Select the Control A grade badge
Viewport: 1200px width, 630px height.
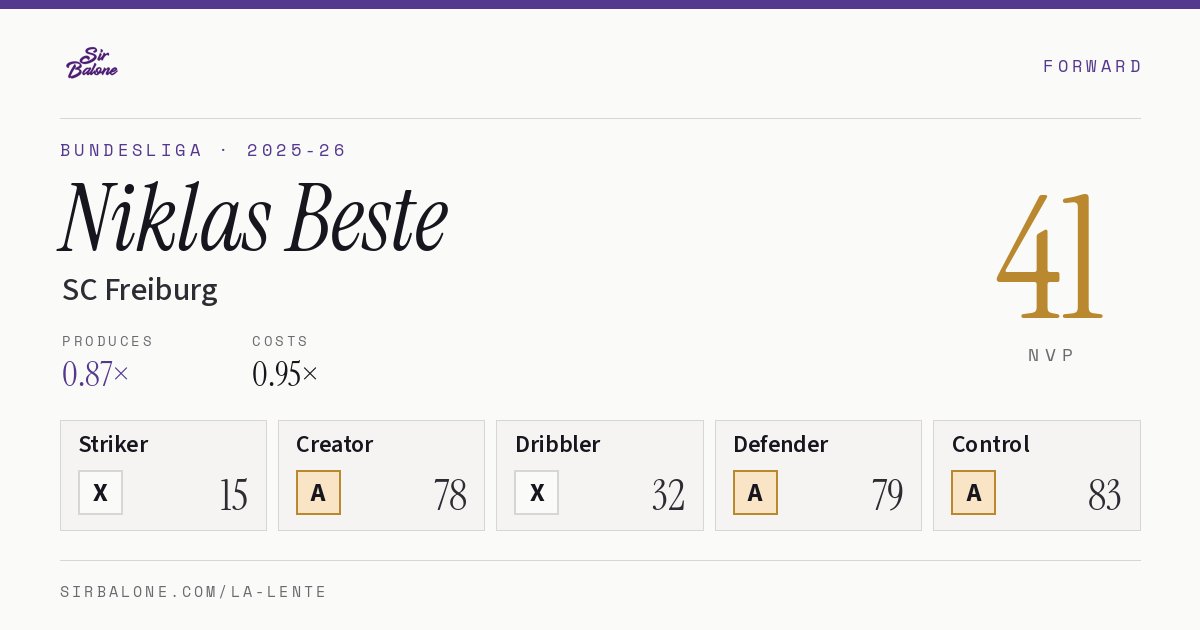(x=973, y=493)
